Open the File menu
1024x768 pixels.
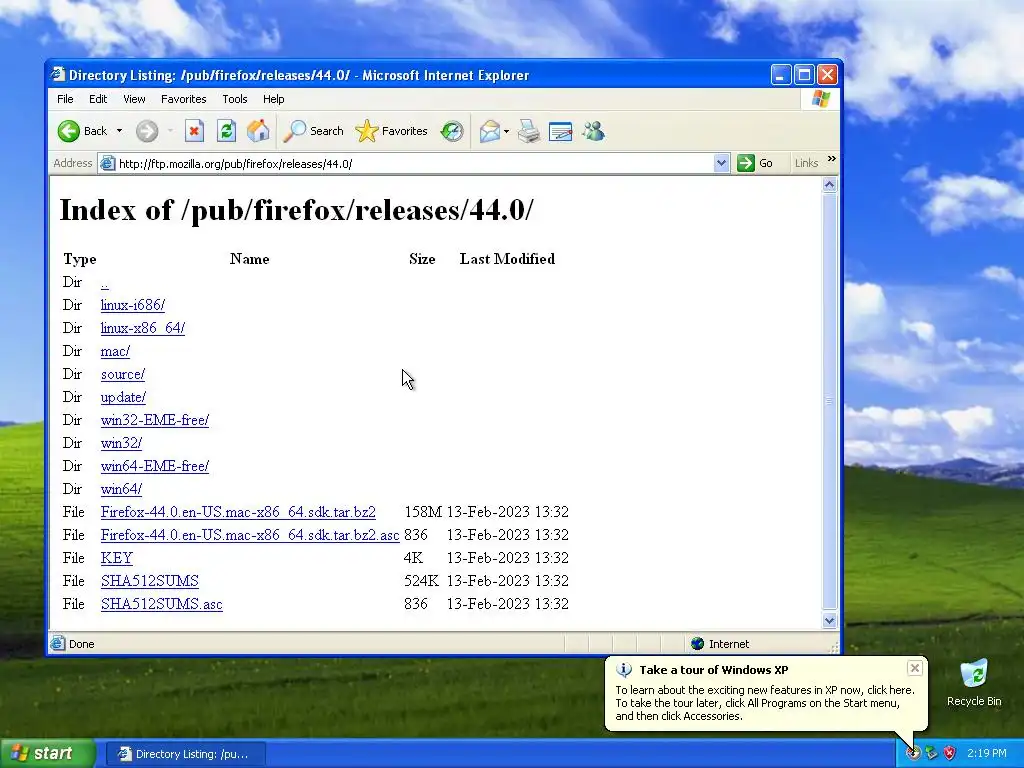click(65, 99)
